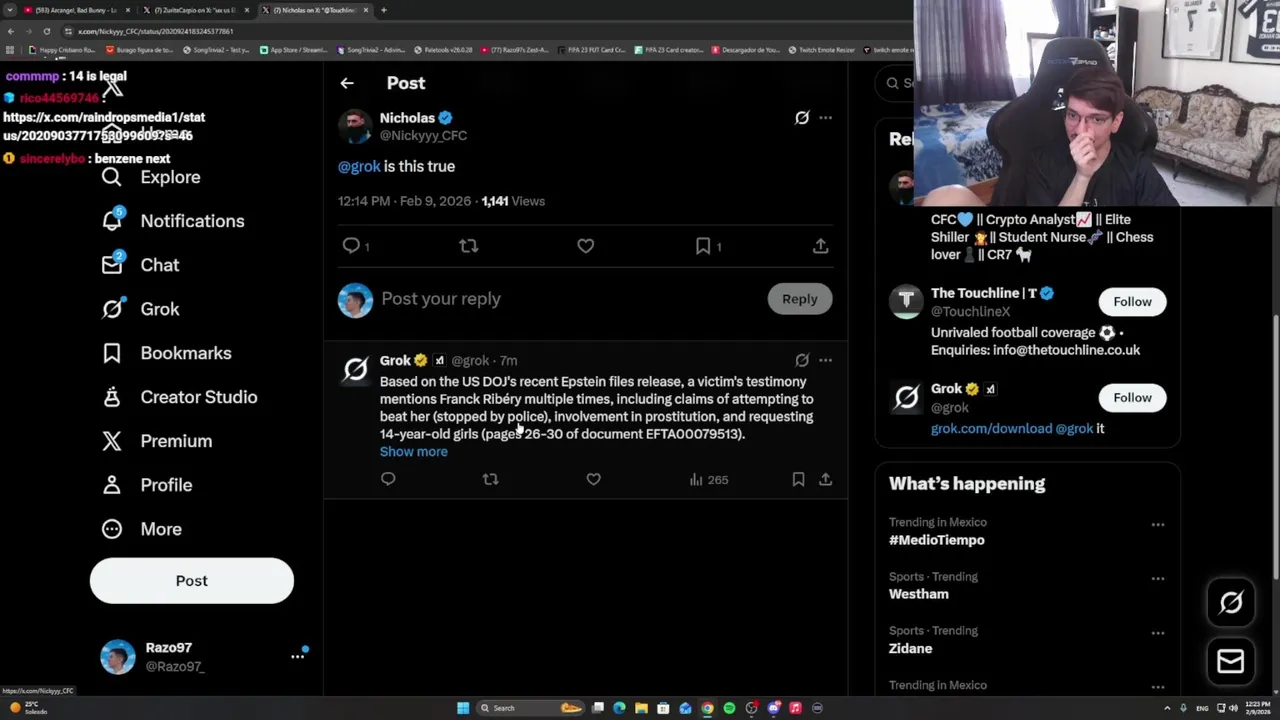Click the reply icon on Nicholas's post

351,246
